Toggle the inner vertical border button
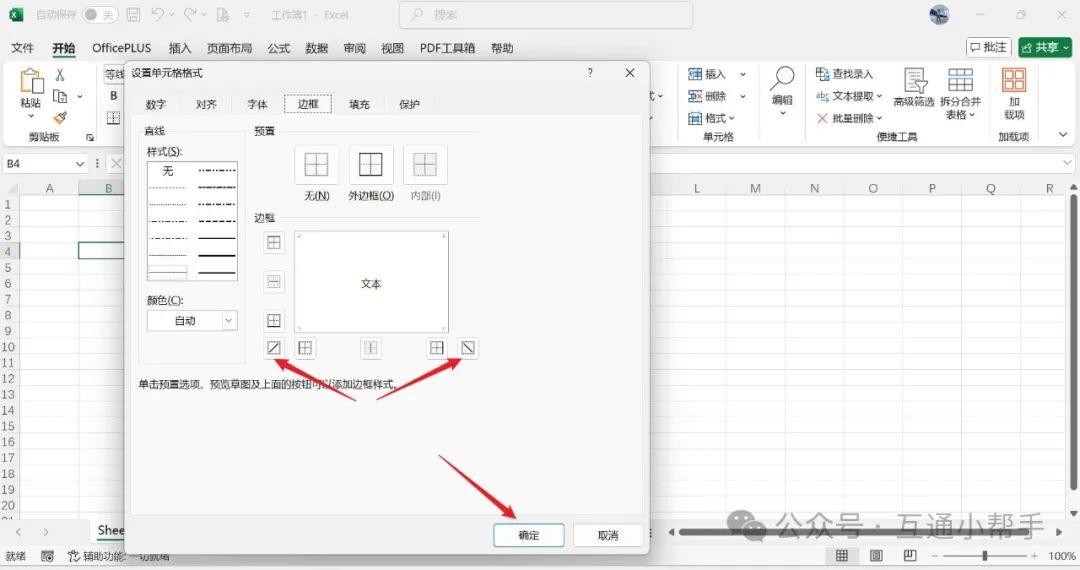The image size is (1080, 570). click(x=371, y=348)
